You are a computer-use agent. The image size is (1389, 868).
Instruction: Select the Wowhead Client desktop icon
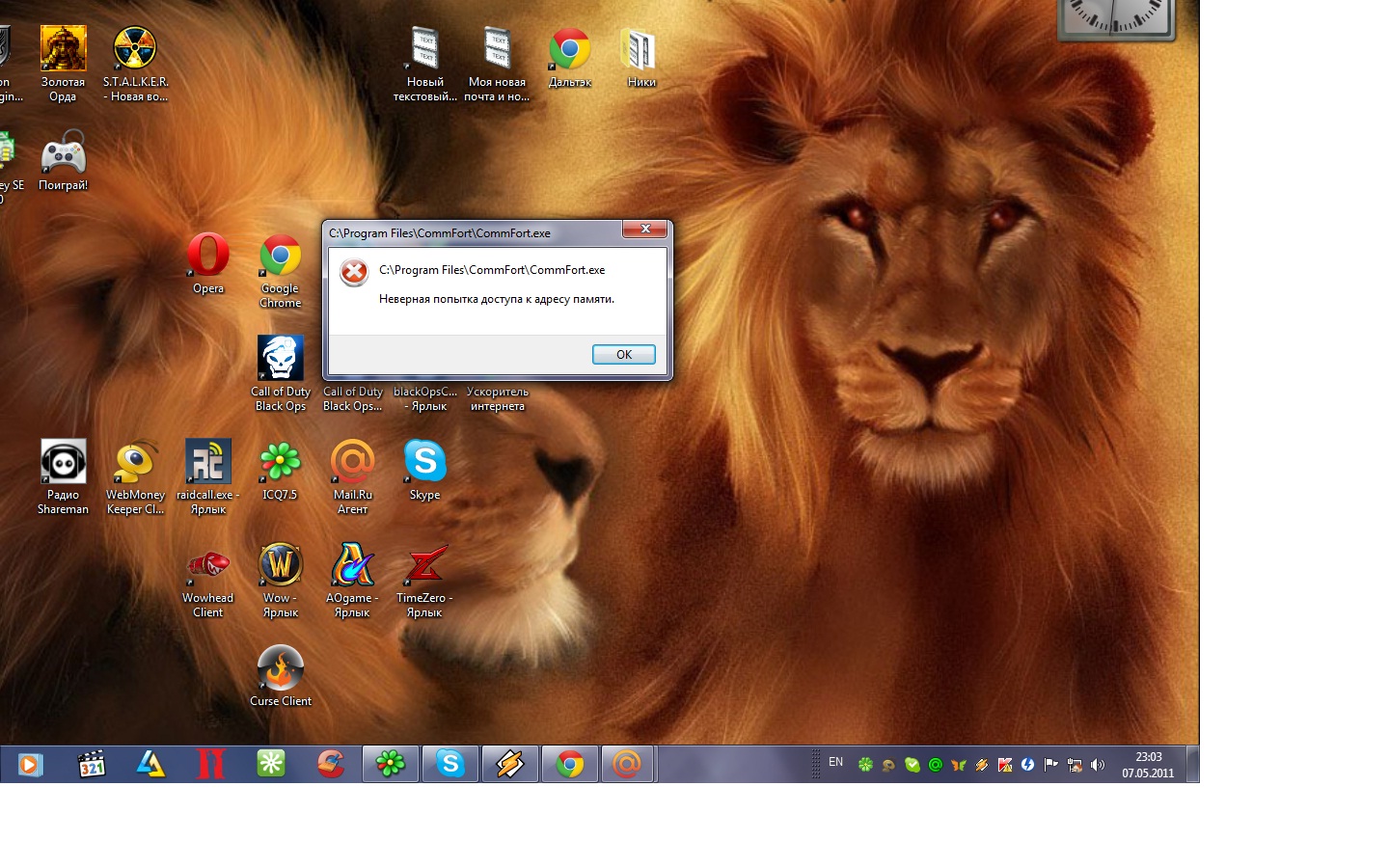tap(208, 566)
